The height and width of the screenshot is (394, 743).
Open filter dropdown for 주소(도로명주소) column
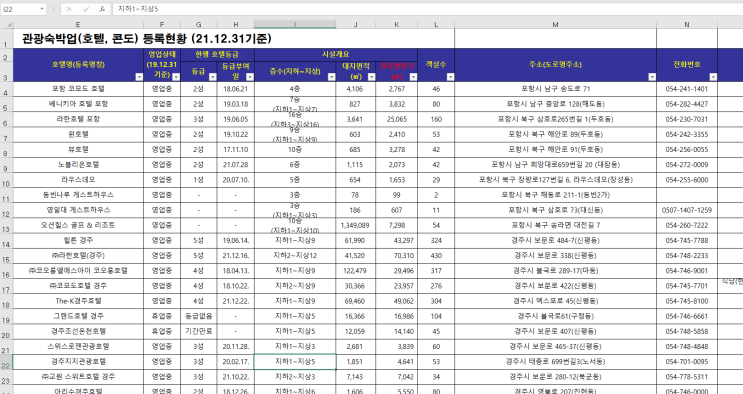pos(652,77)
